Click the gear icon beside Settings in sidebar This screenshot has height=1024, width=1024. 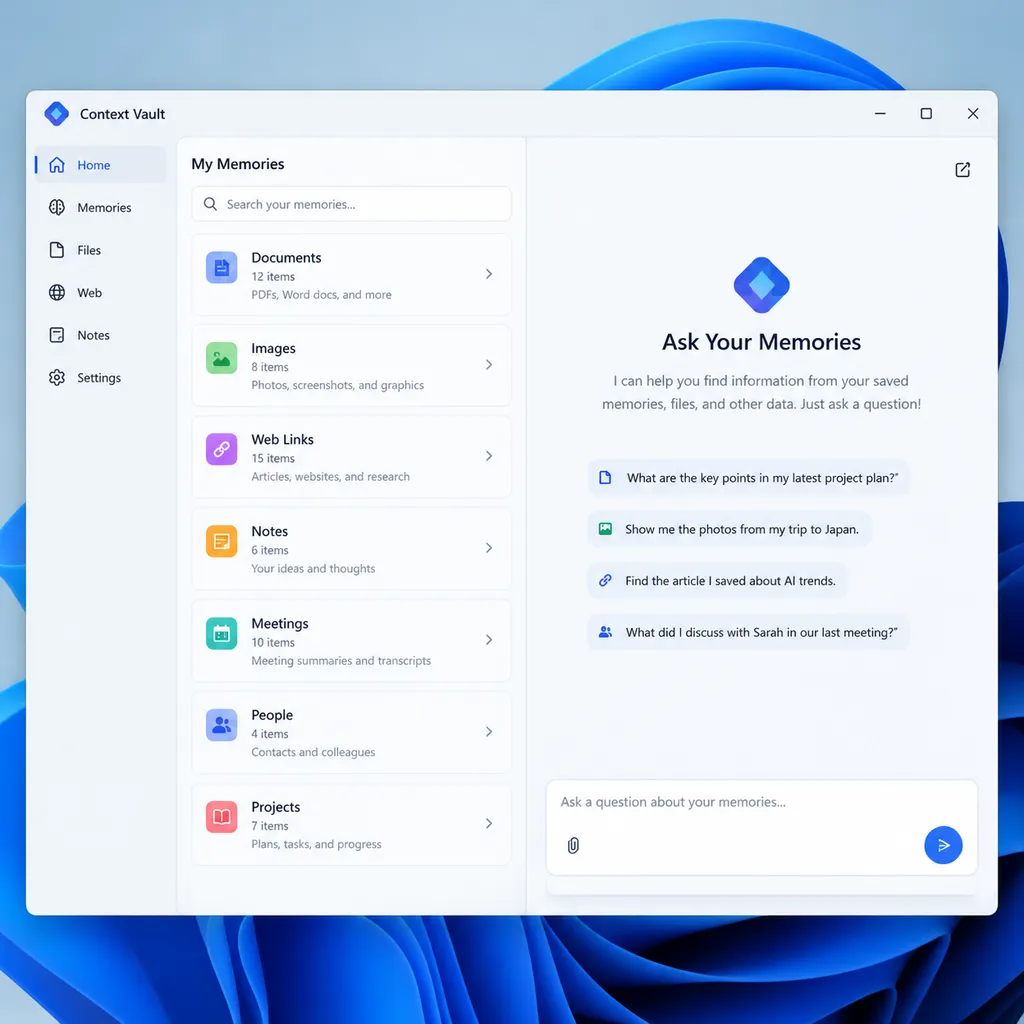pos(57,377)
